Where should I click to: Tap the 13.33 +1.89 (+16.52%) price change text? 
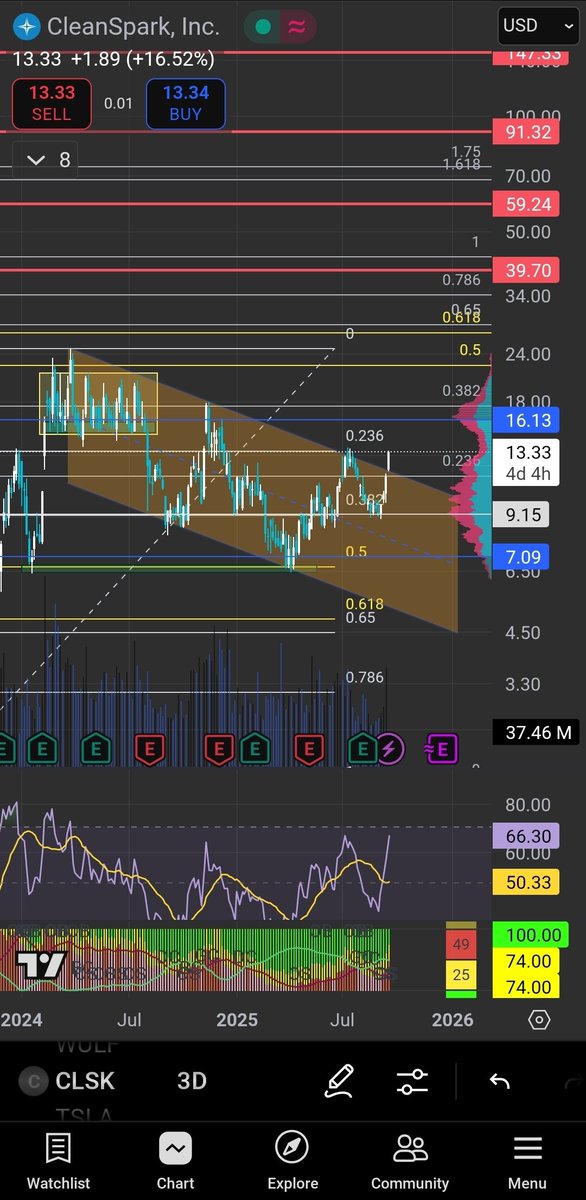[x=113, y=60]
